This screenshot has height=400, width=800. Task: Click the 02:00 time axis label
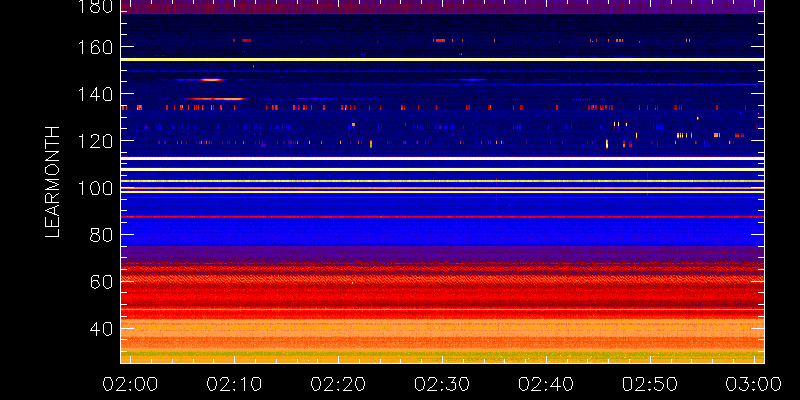click(x=130, y=384)
